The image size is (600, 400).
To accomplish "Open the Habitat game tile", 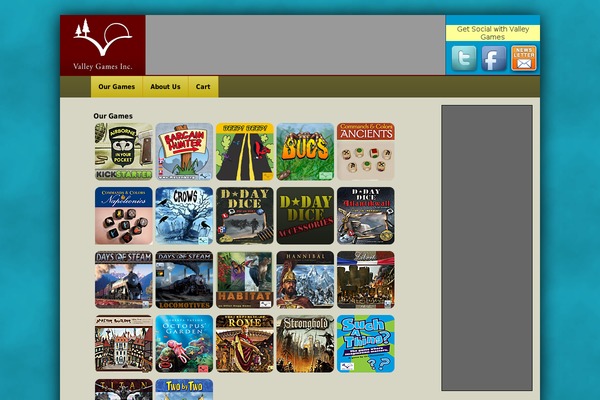I will (245, 280).
